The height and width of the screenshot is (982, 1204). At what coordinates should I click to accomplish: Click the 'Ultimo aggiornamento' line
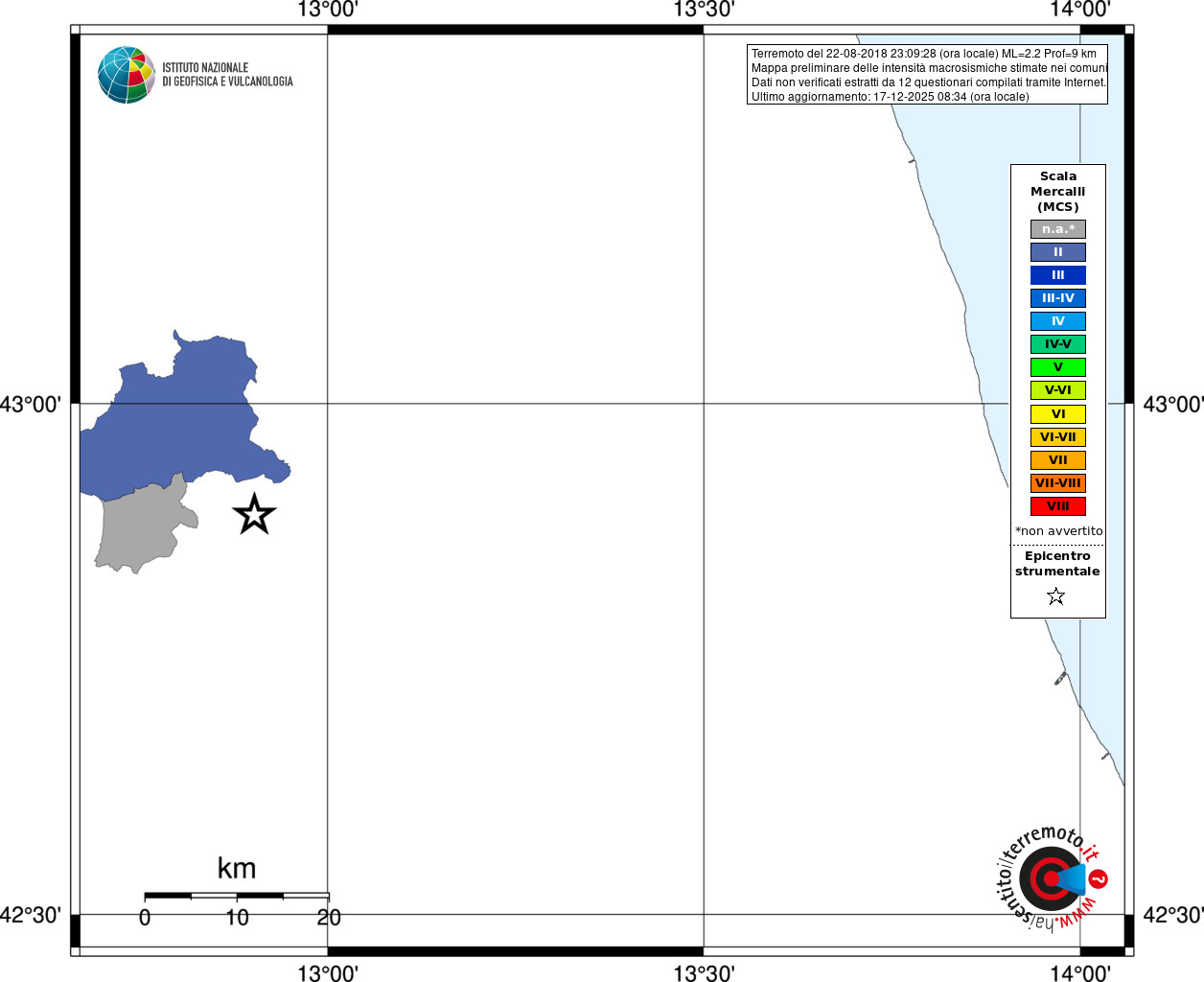tap(890, 97)
